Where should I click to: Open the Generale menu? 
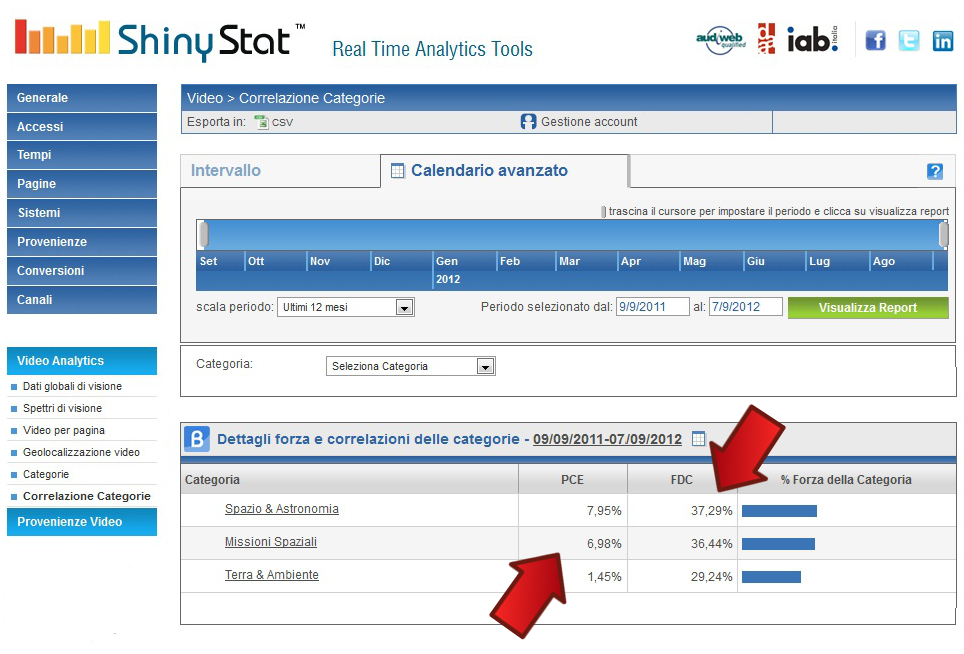82,98
